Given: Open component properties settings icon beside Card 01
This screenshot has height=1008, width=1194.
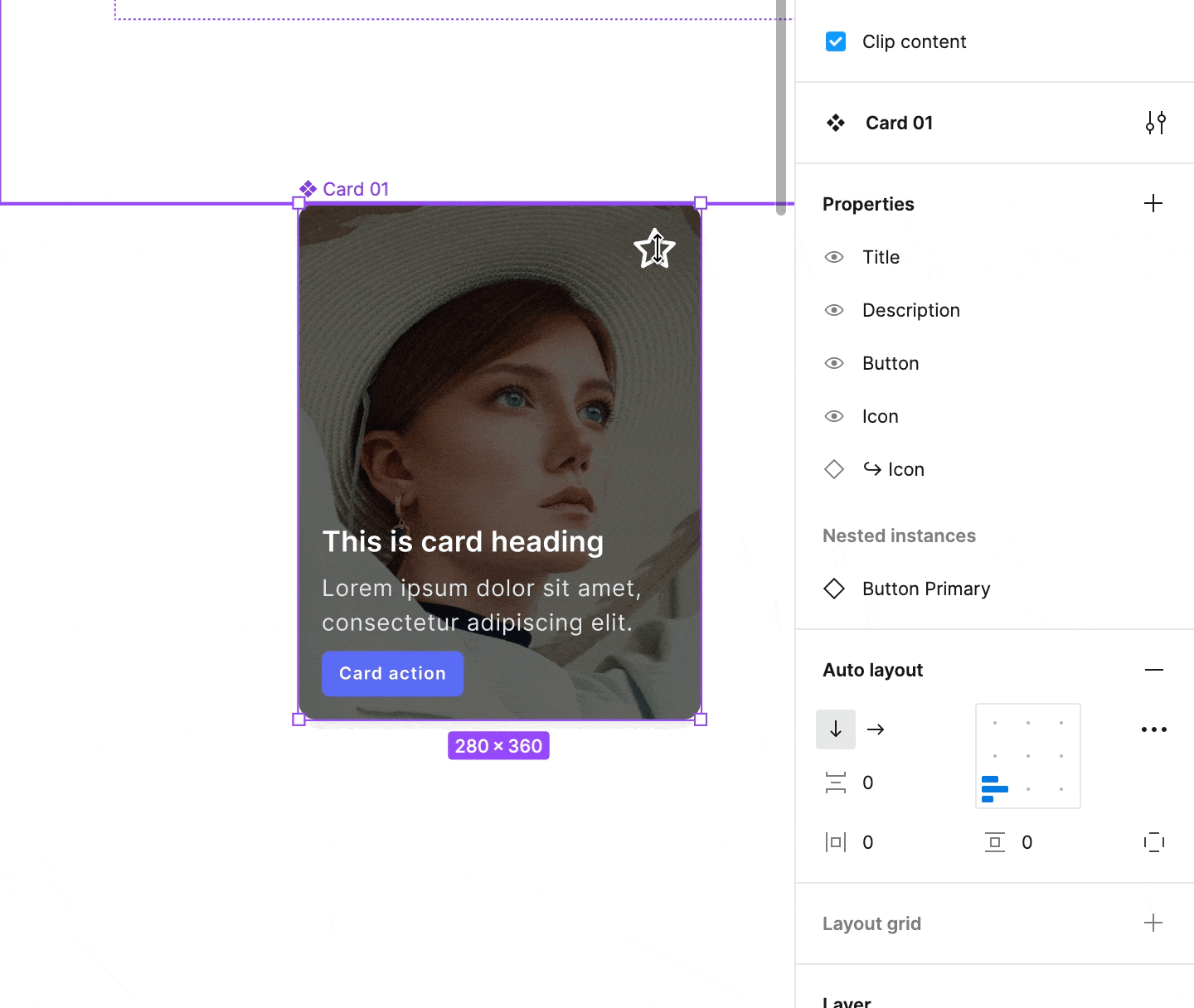Looking at the screenshot, I should [1155, 123].
